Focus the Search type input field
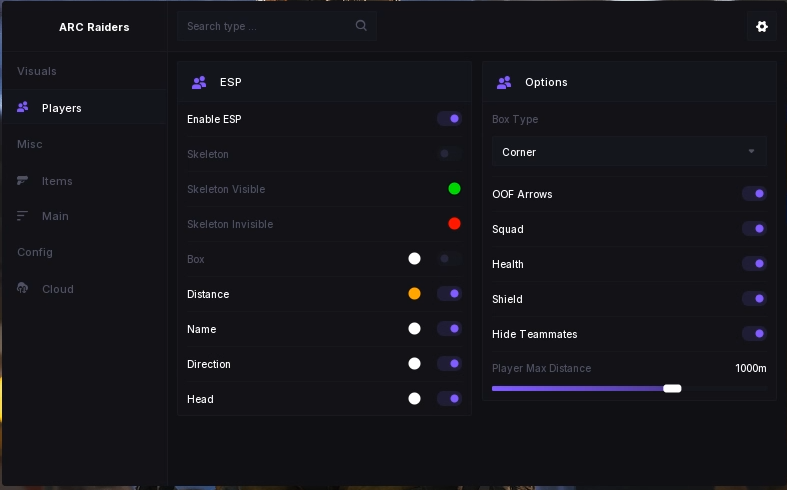 (265, 26)
